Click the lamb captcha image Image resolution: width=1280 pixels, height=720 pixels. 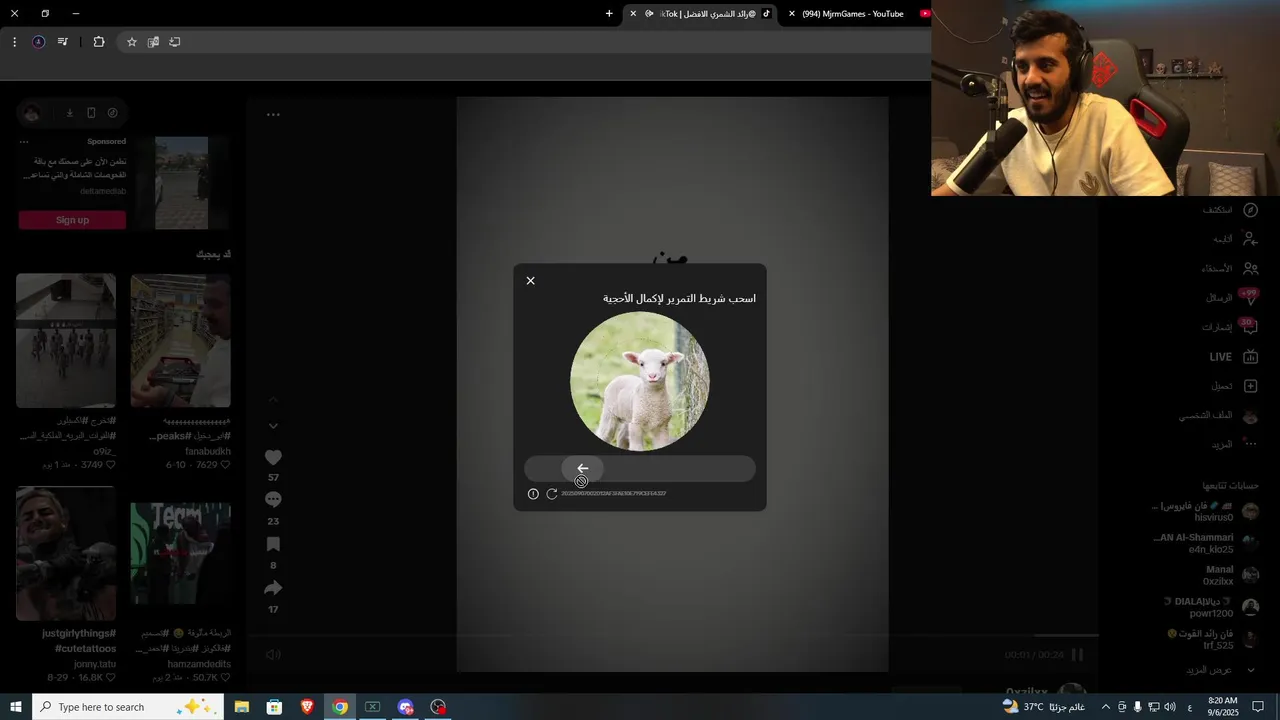640,381
